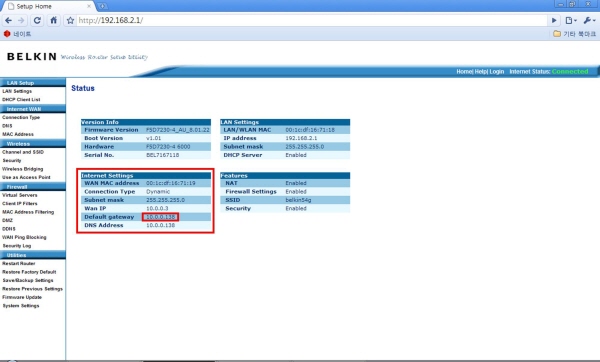600x362 pixels.
Task: Open LAN Settings in sidebar
Action: [x=17, y=91]
